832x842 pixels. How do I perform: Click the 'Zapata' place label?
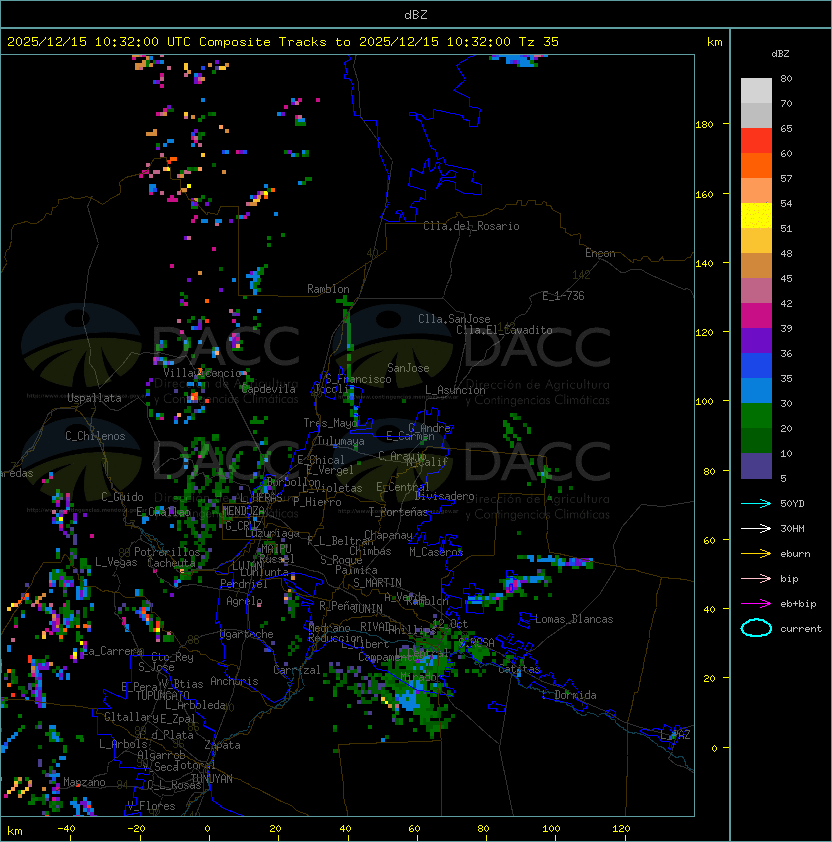[x=222, y=745]
